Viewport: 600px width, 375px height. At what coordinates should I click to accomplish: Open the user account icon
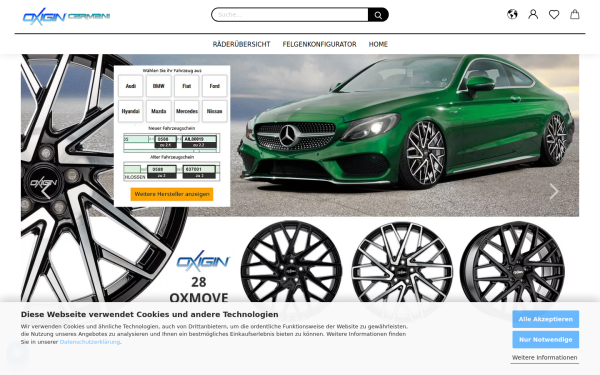(533, 15)
